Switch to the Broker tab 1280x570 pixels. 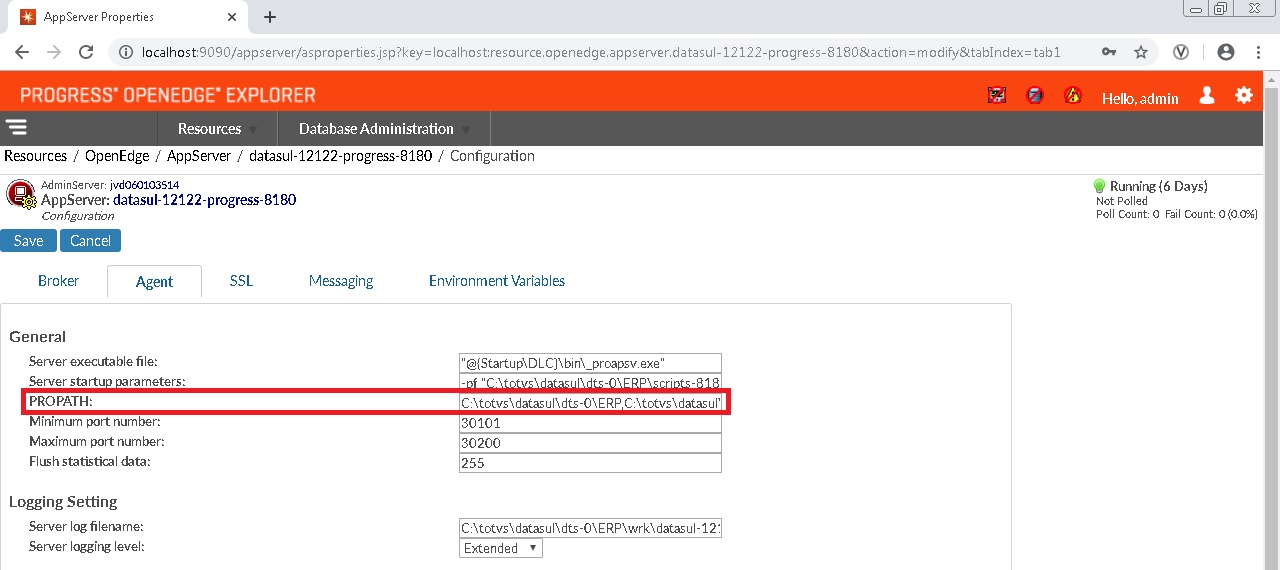[x=58, y=281]
